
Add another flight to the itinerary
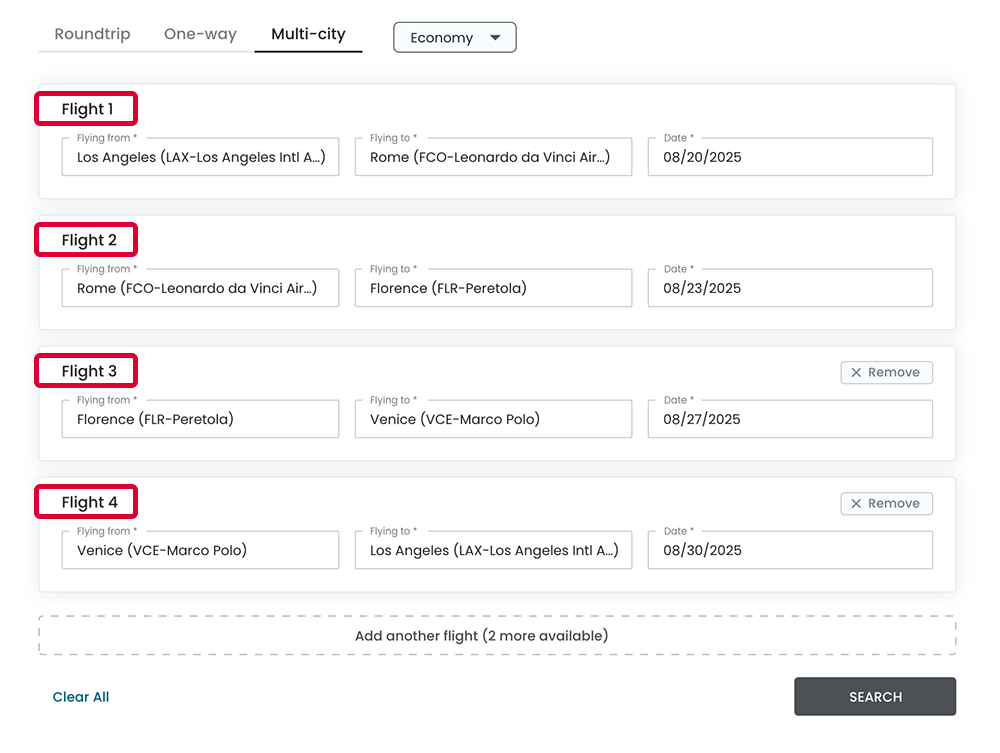(x=497, y=636)
